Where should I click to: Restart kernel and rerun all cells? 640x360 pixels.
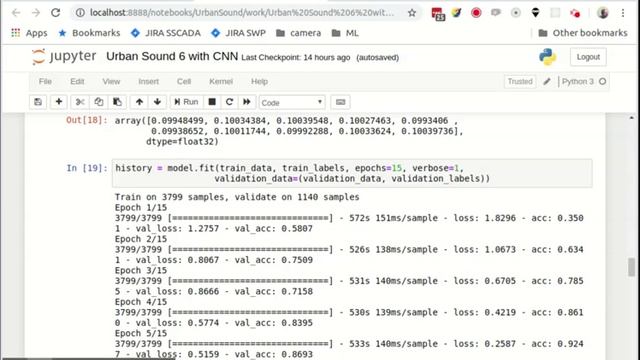tap(247, 102)
